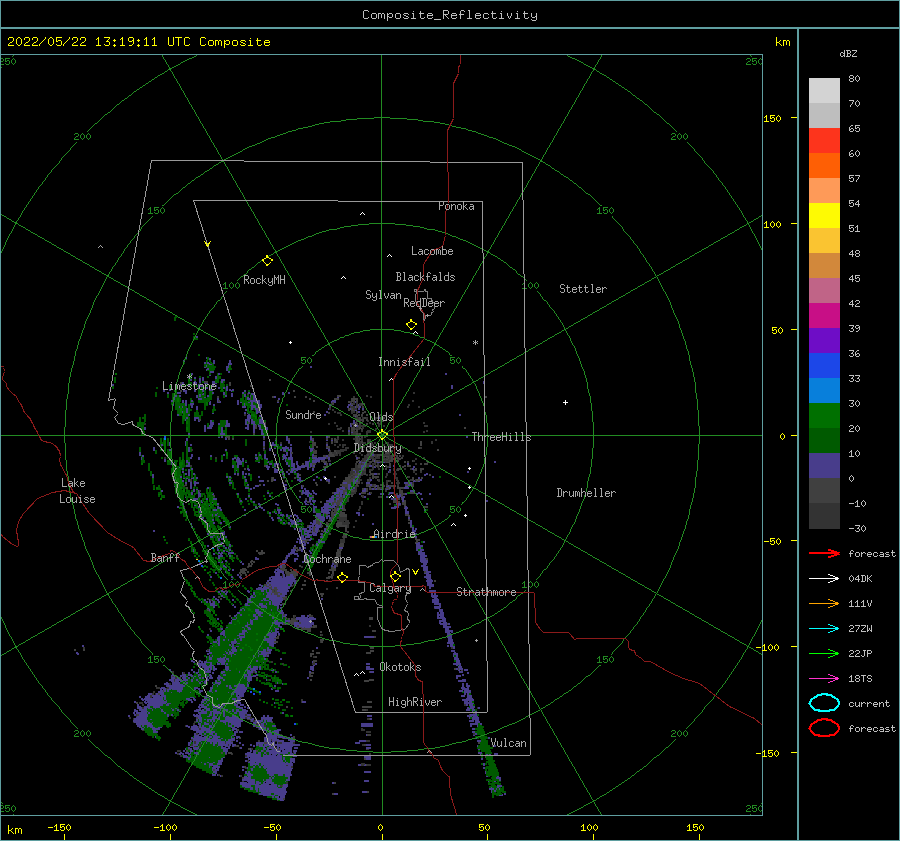Click the cyan 27ZW arrow icon

tap(824, 629)
